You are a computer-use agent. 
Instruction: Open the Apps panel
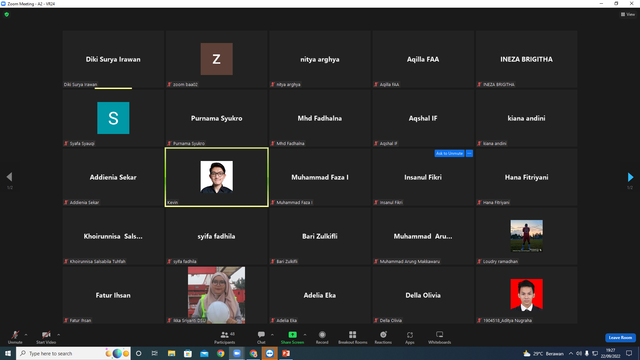pyautogui.click(x=410, y=337)
